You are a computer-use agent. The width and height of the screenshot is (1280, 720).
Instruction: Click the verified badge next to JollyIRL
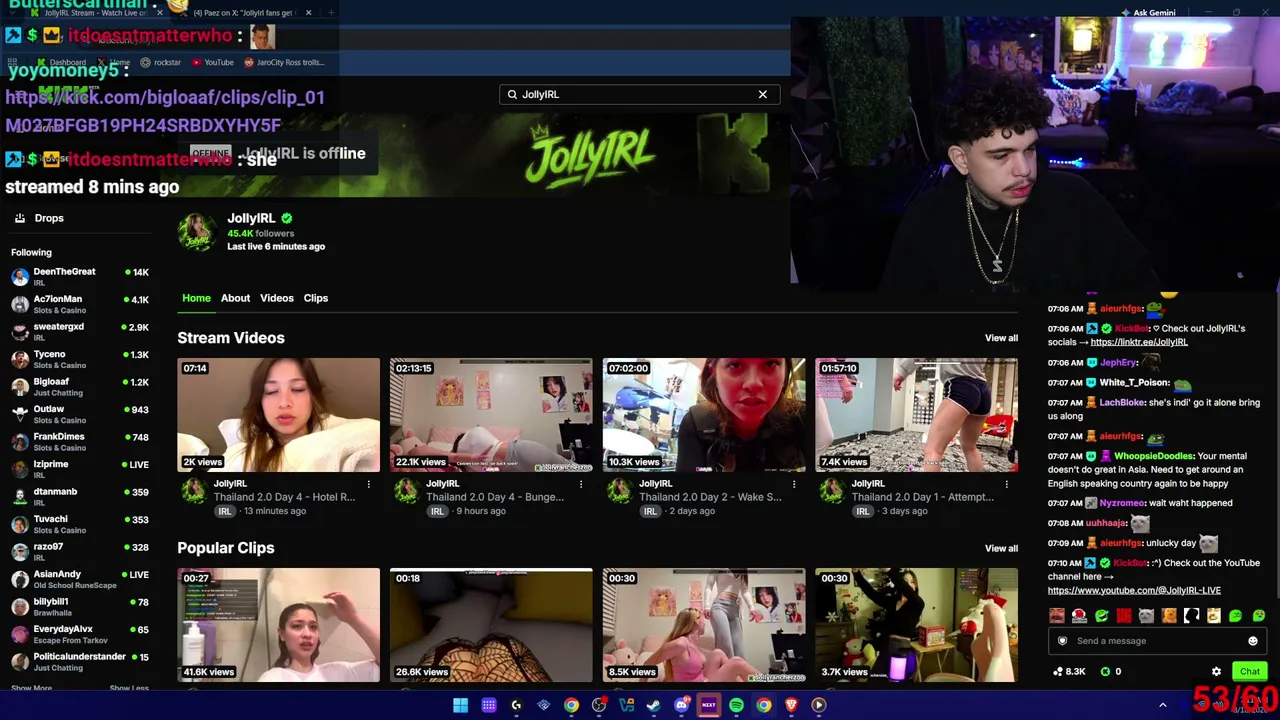point(287,218)
